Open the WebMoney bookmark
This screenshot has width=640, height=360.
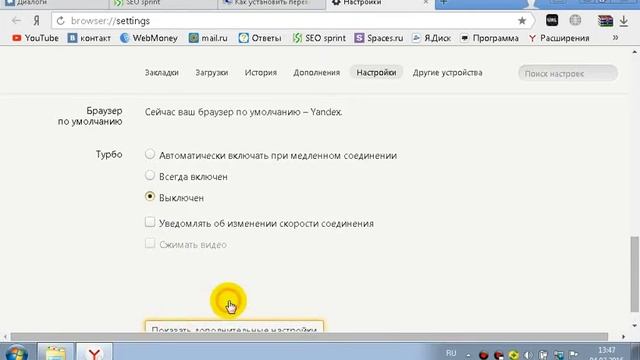coord(149,38)
